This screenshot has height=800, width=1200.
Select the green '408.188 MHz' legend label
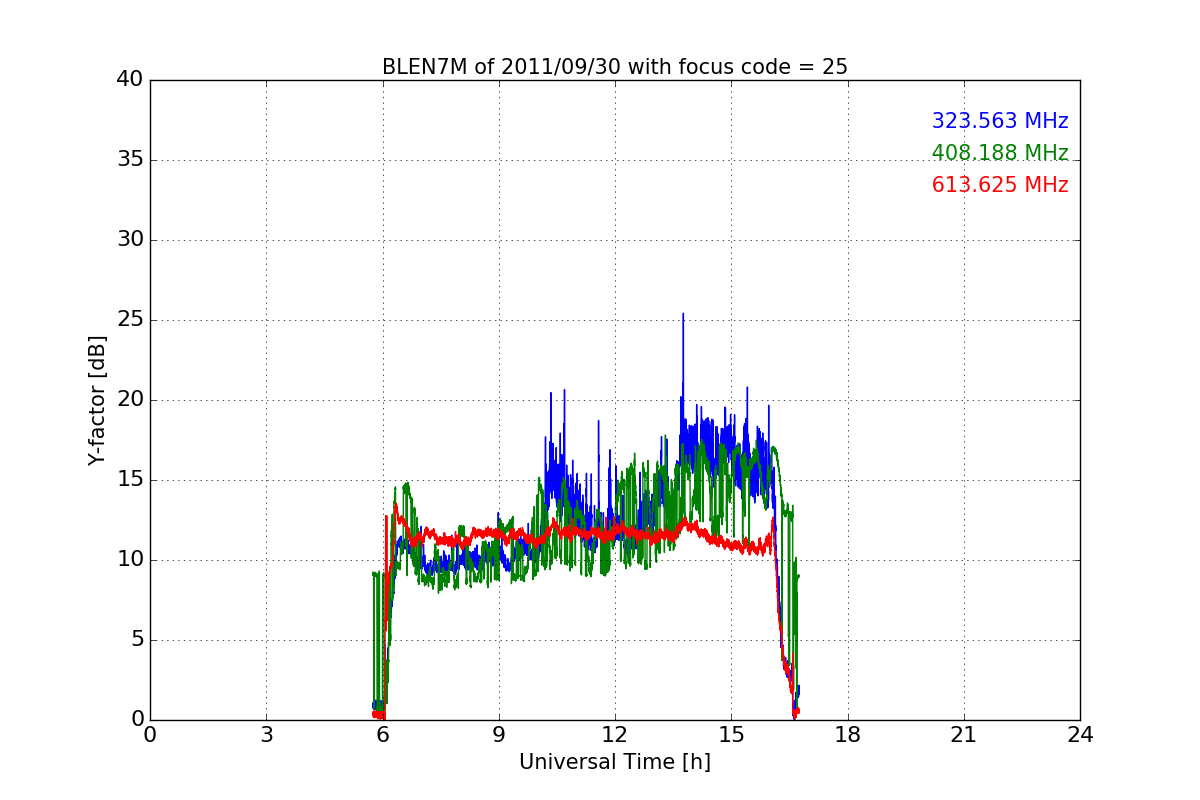[x=1000, y=153]
